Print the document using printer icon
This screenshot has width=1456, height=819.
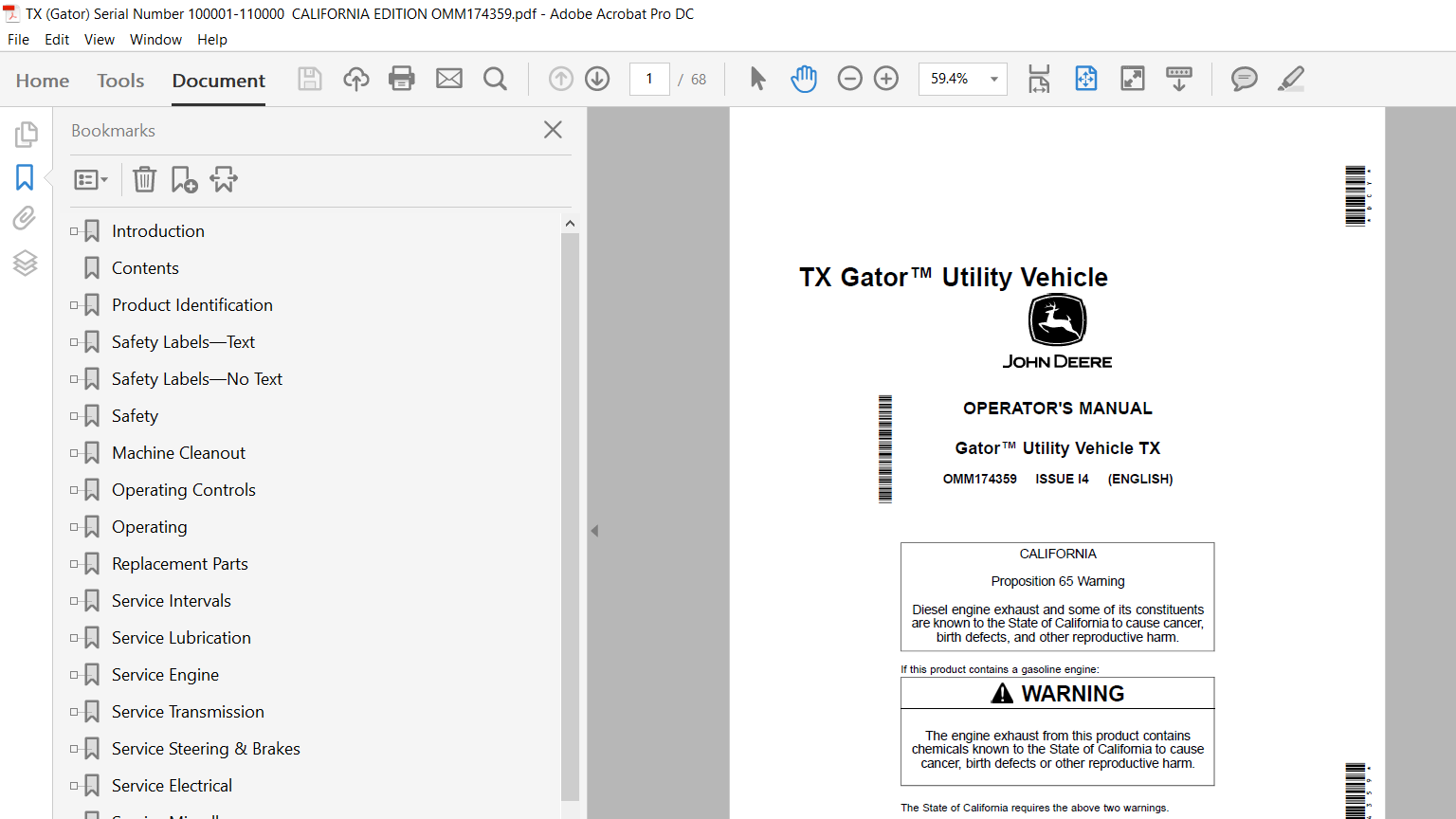point(402,79)
